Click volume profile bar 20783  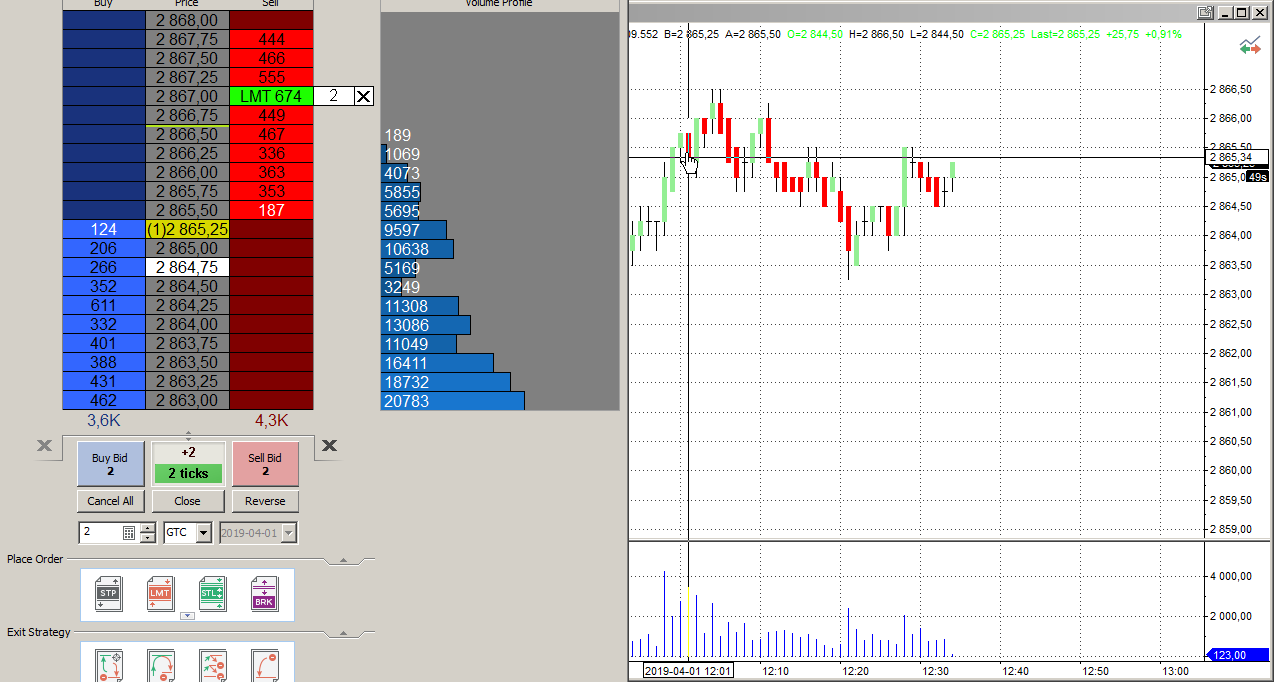click(453, 400)
